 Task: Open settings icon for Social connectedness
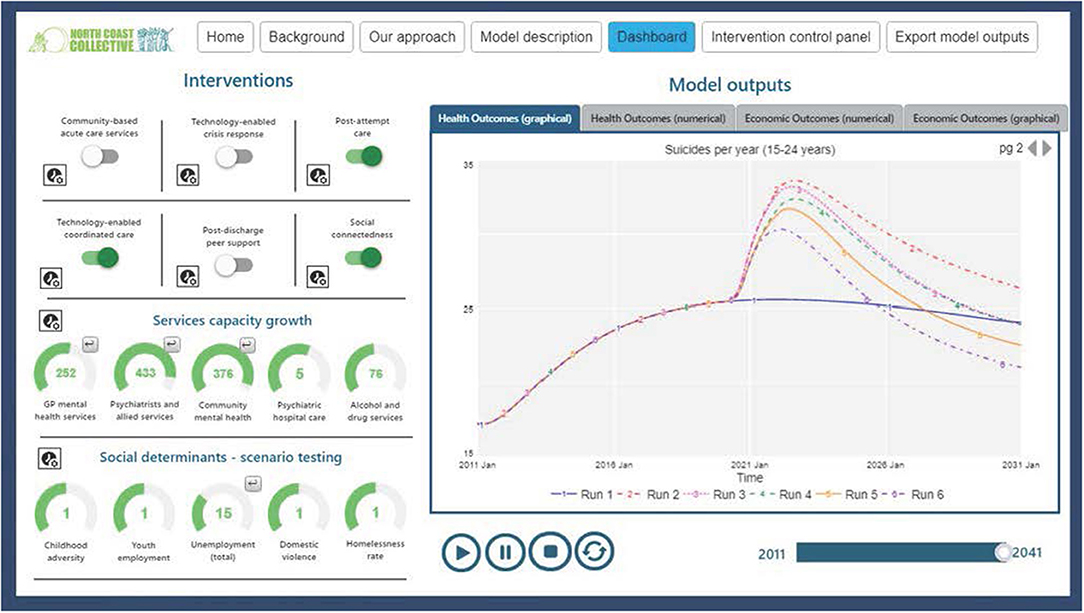[x=317, y=276]
